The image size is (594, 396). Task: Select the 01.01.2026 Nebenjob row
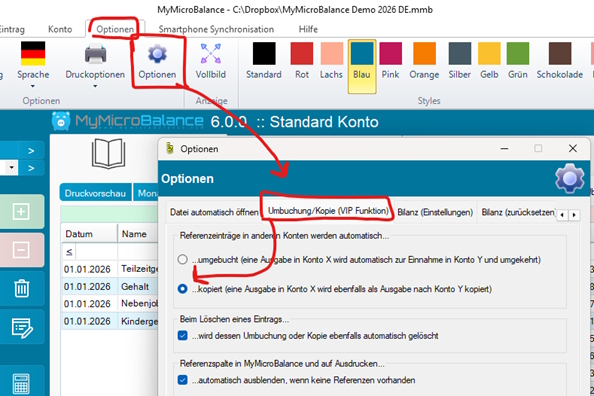click(110, 304)
